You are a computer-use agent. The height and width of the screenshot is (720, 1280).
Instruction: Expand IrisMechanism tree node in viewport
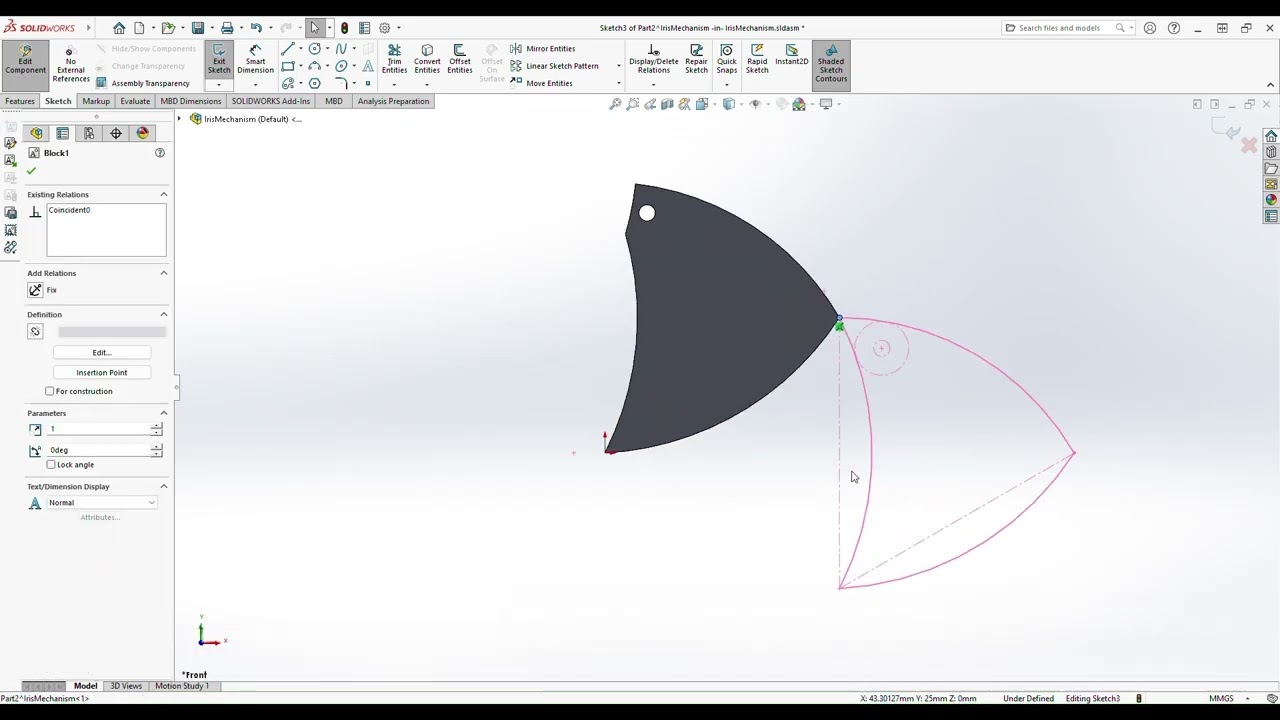181,119
